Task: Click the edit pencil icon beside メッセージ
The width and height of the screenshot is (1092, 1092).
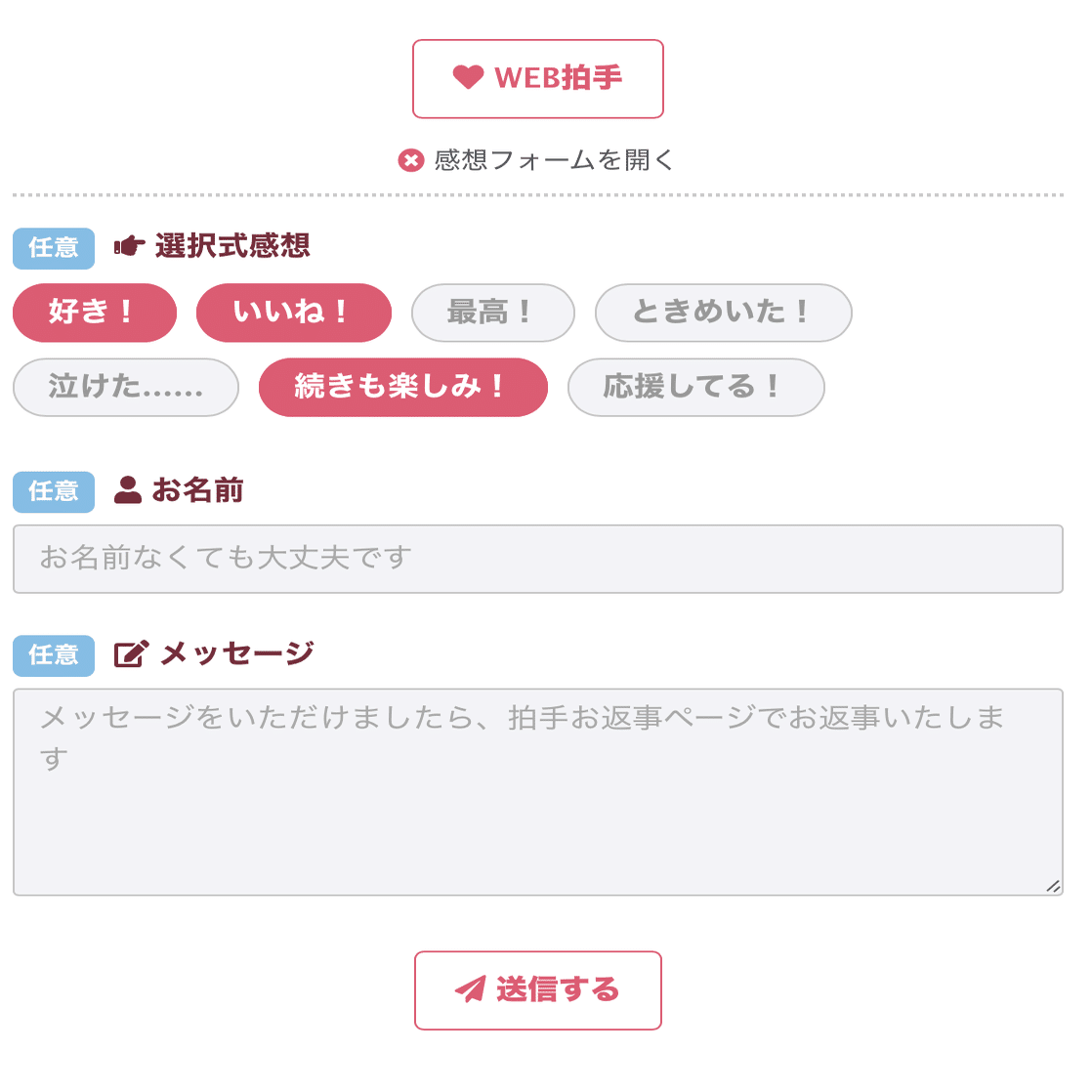Action: (x=131, y=653)
